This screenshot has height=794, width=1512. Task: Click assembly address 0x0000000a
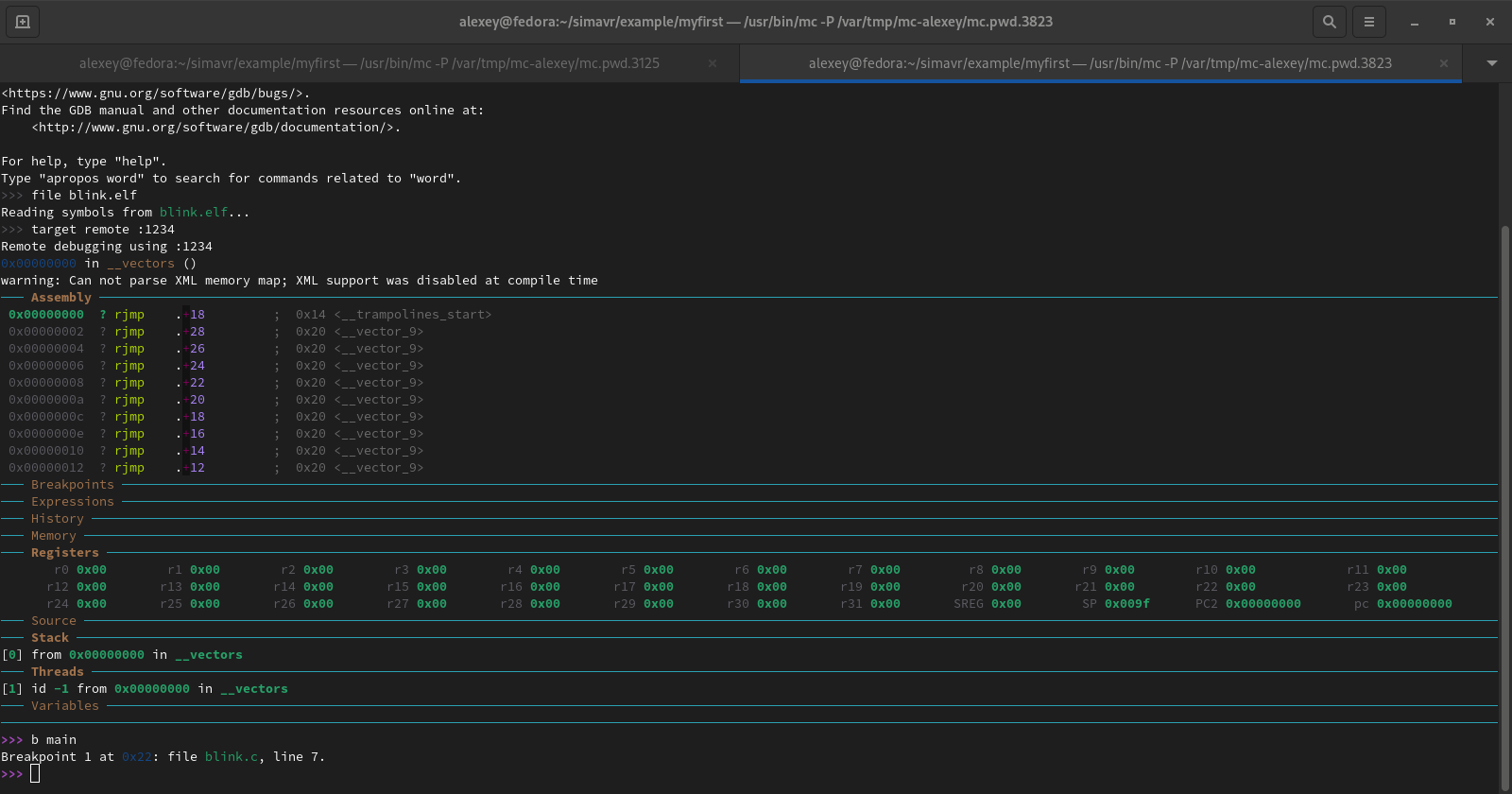coord(46,400)
